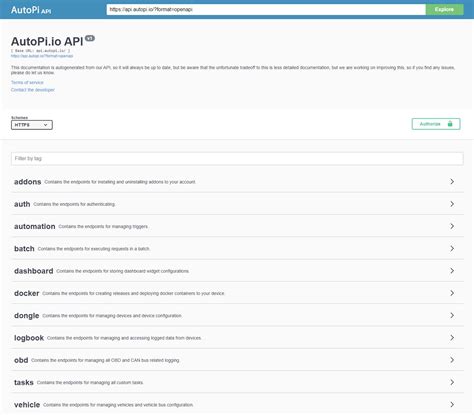474x415 pixels.
Task: Expand the dashboard section chevron
Action: click(x=452, y=271)
